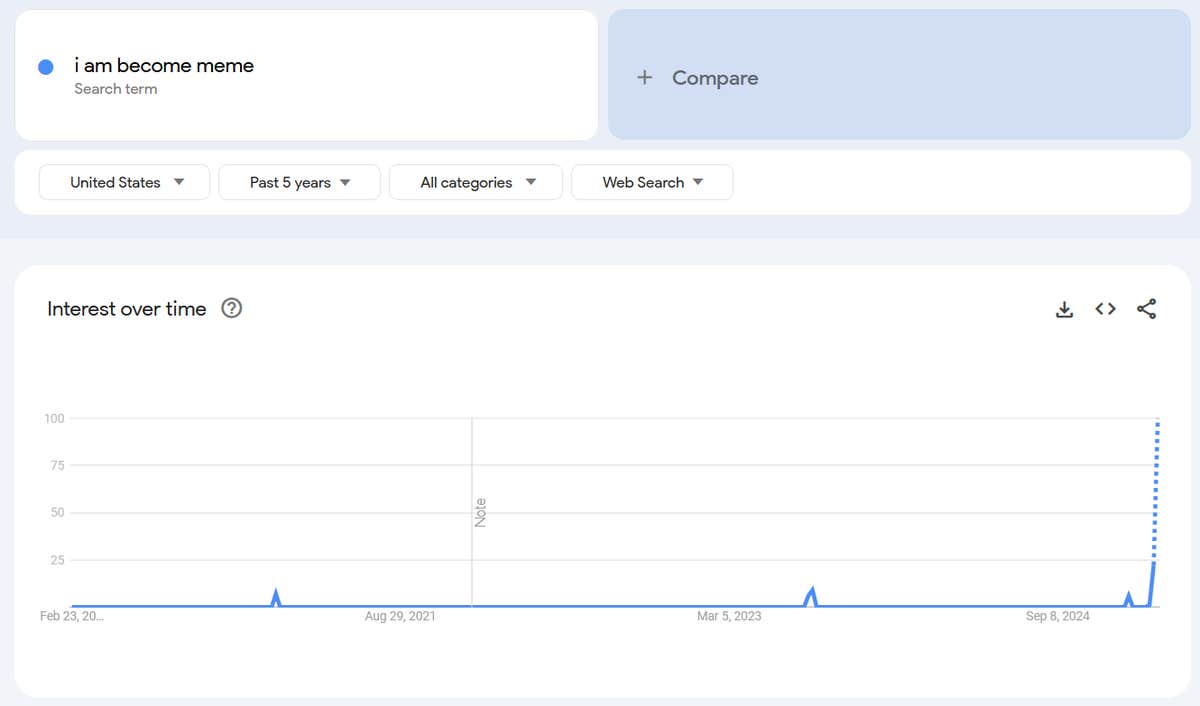Click the blue dot beside the search term
Screen dimensions: 1200x706
point(45,67)
